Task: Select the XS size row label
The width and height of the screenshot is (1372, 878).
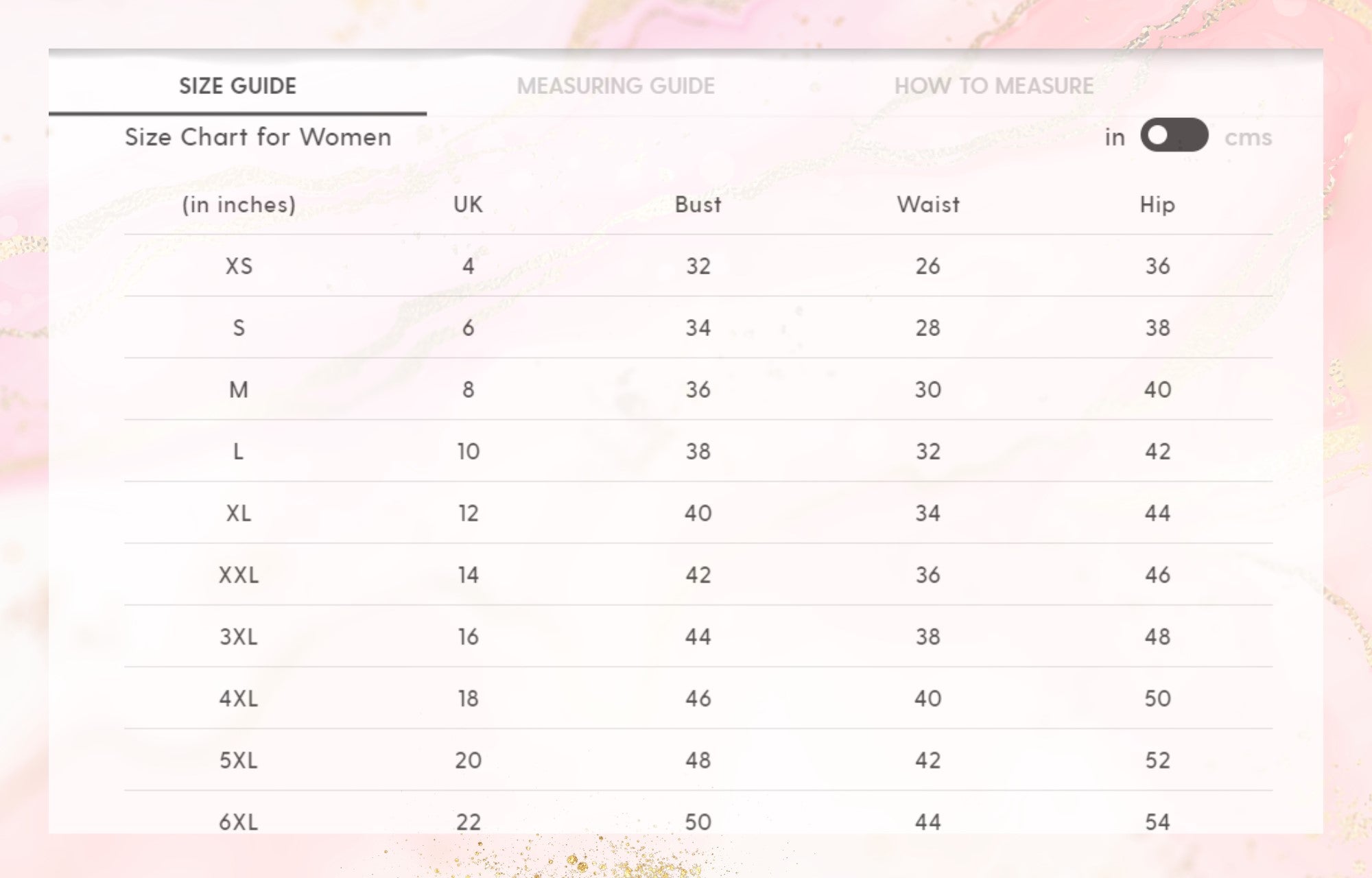Action: (x=239, y=266)
